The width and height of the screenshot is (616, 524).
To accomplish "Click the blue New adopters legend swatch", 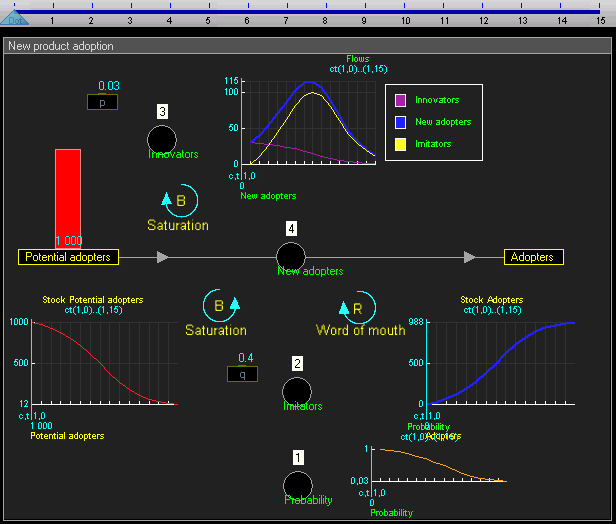I will point(400,122).
